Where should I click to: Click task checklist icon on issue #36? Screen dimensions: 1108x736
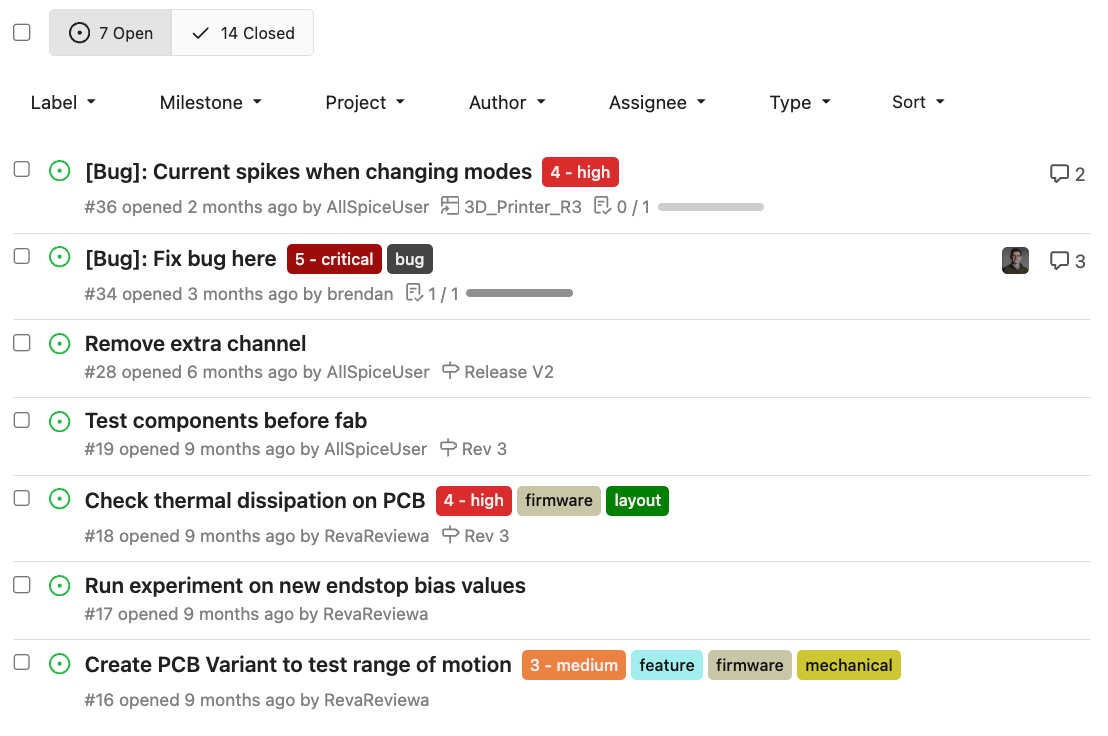[x=602, y=206]
